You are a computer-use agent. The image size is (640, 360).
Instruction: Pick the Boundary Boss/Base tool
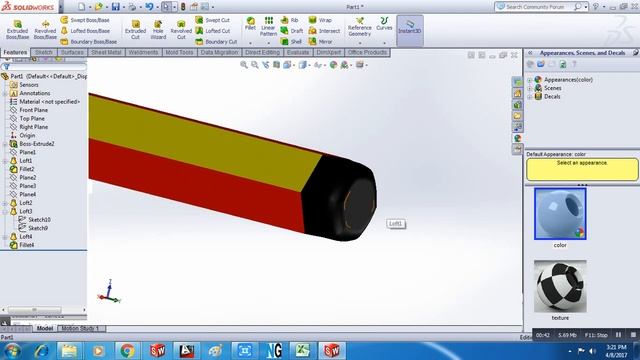point(89,42)
